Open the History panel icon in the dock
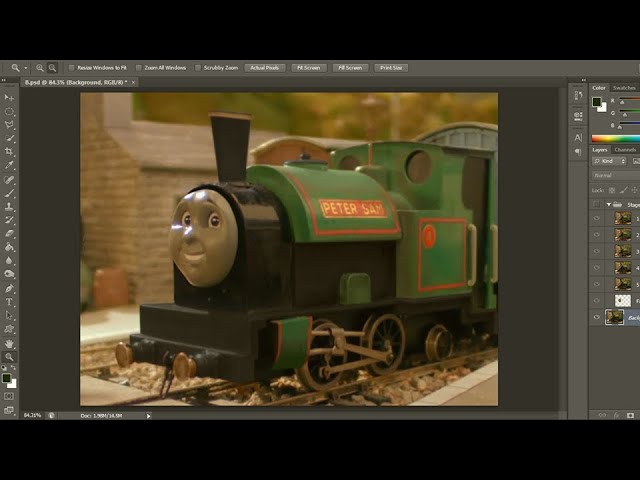The height and width of the screenshot is (480, 640). pyautogui.click(x=578, y=96)
